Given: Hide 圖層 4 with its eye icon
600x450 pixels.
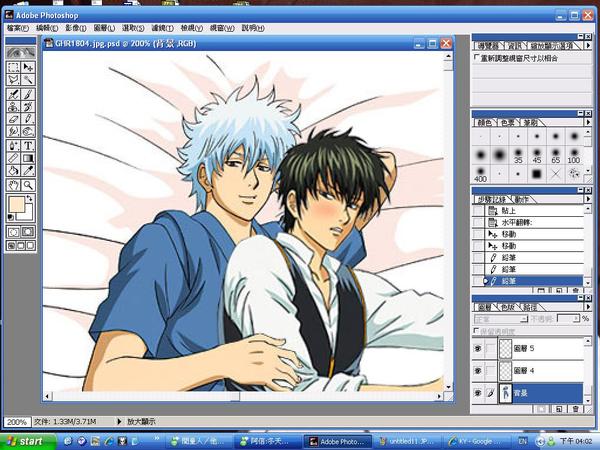Looking at the screenshot, I should pyautogui.click(x=478, y=371).
